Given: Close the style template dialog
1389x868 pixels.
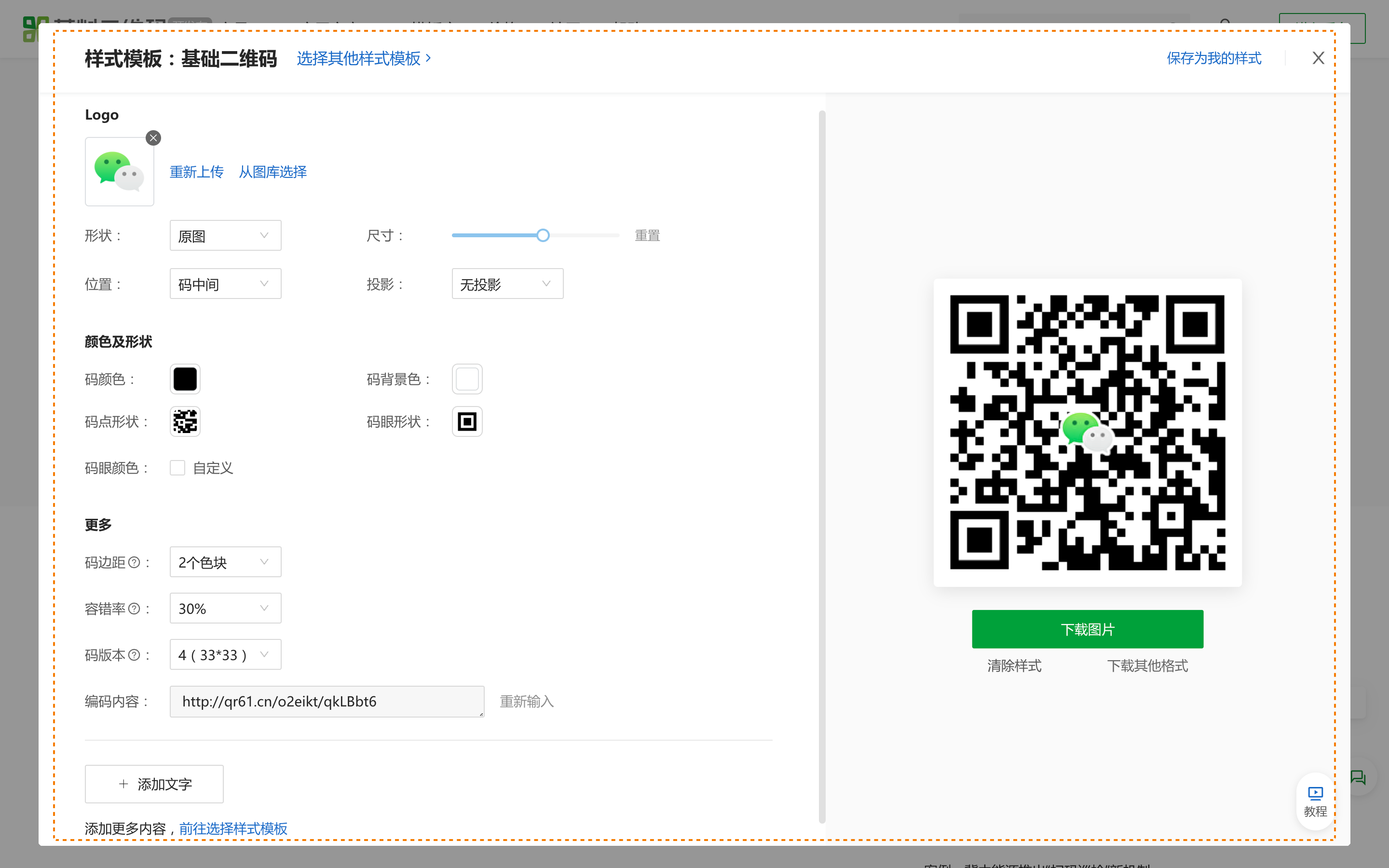Looking at the screenshot, I should 1319,58.
